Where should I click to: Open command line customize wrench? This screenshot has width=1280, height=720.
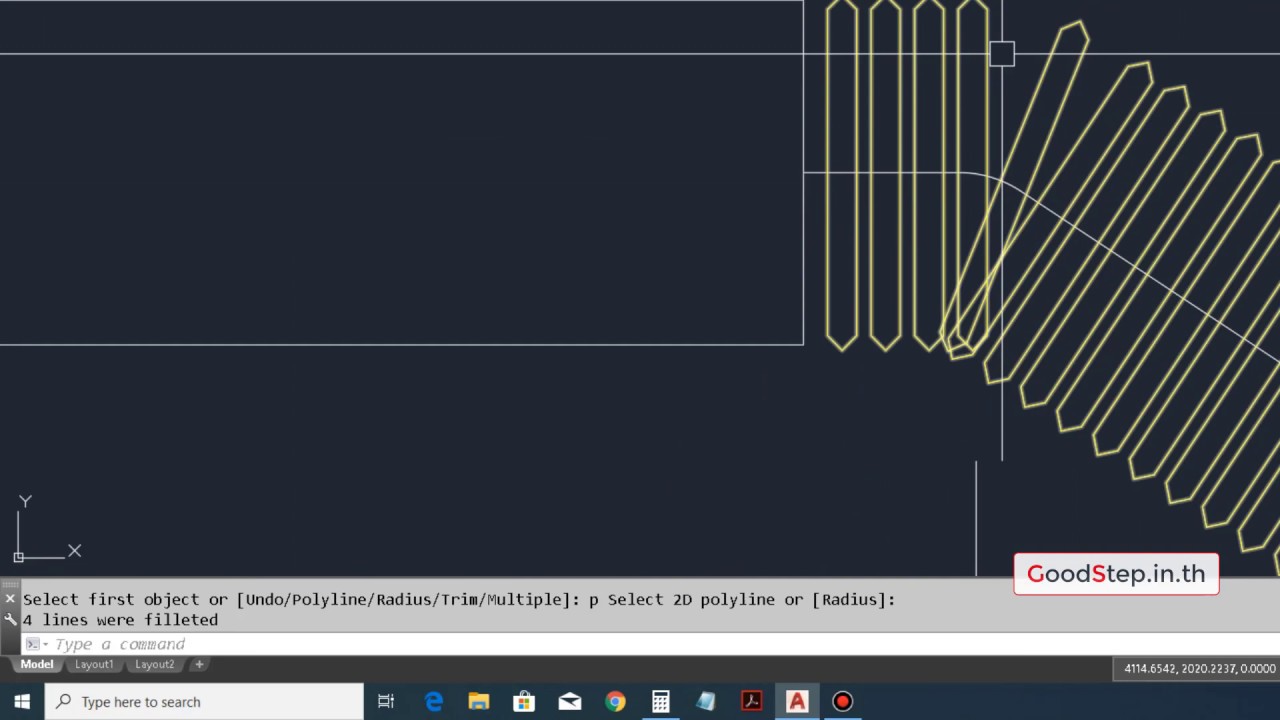(x=10, y=619)
